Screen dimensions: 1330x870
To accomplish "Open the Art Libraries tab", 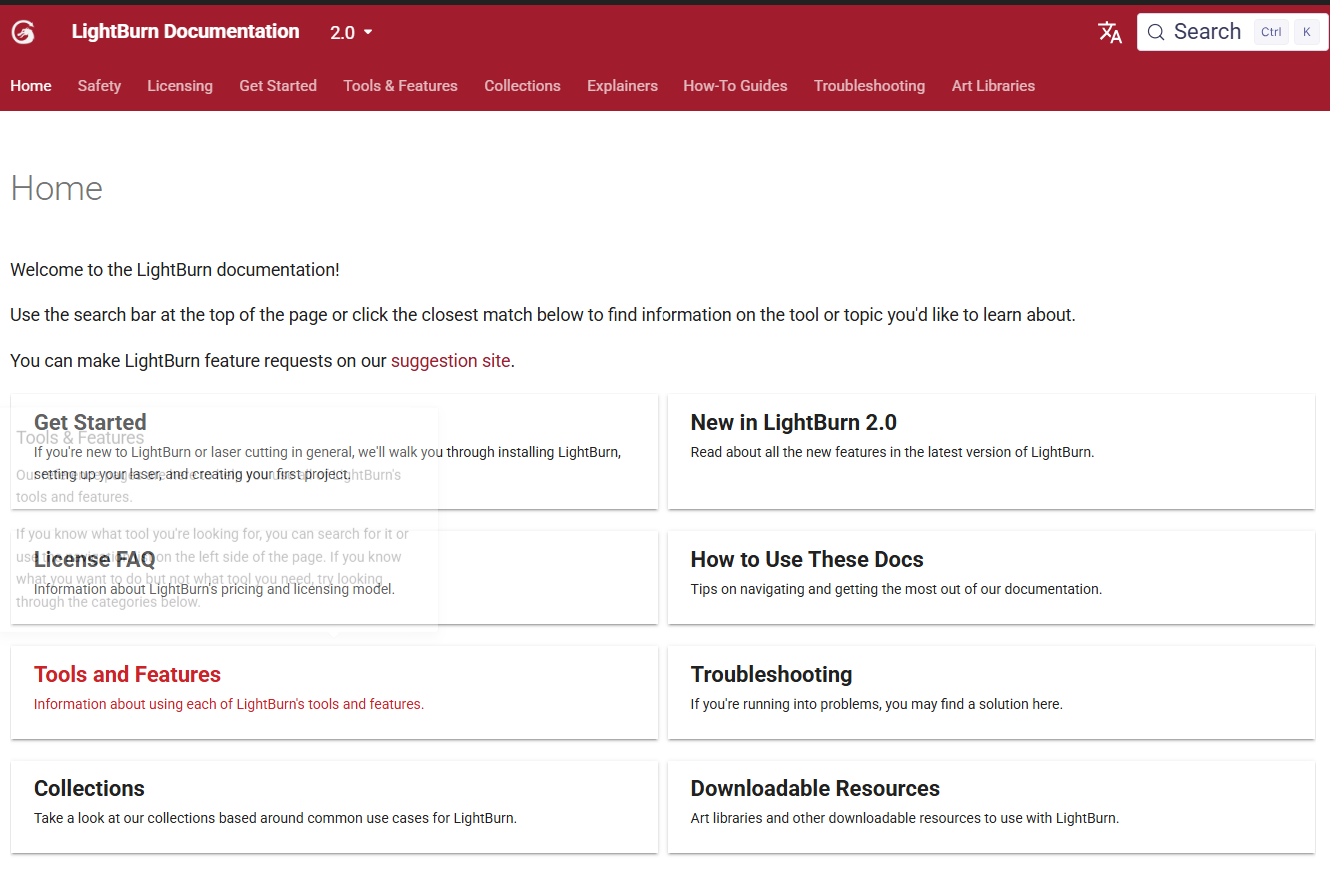I will (x=993, y=86).
